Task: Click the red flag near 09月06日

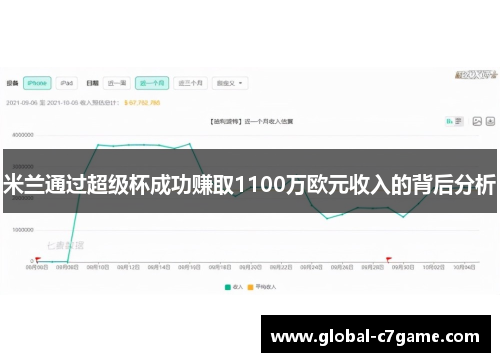Action: coord(38,259)
